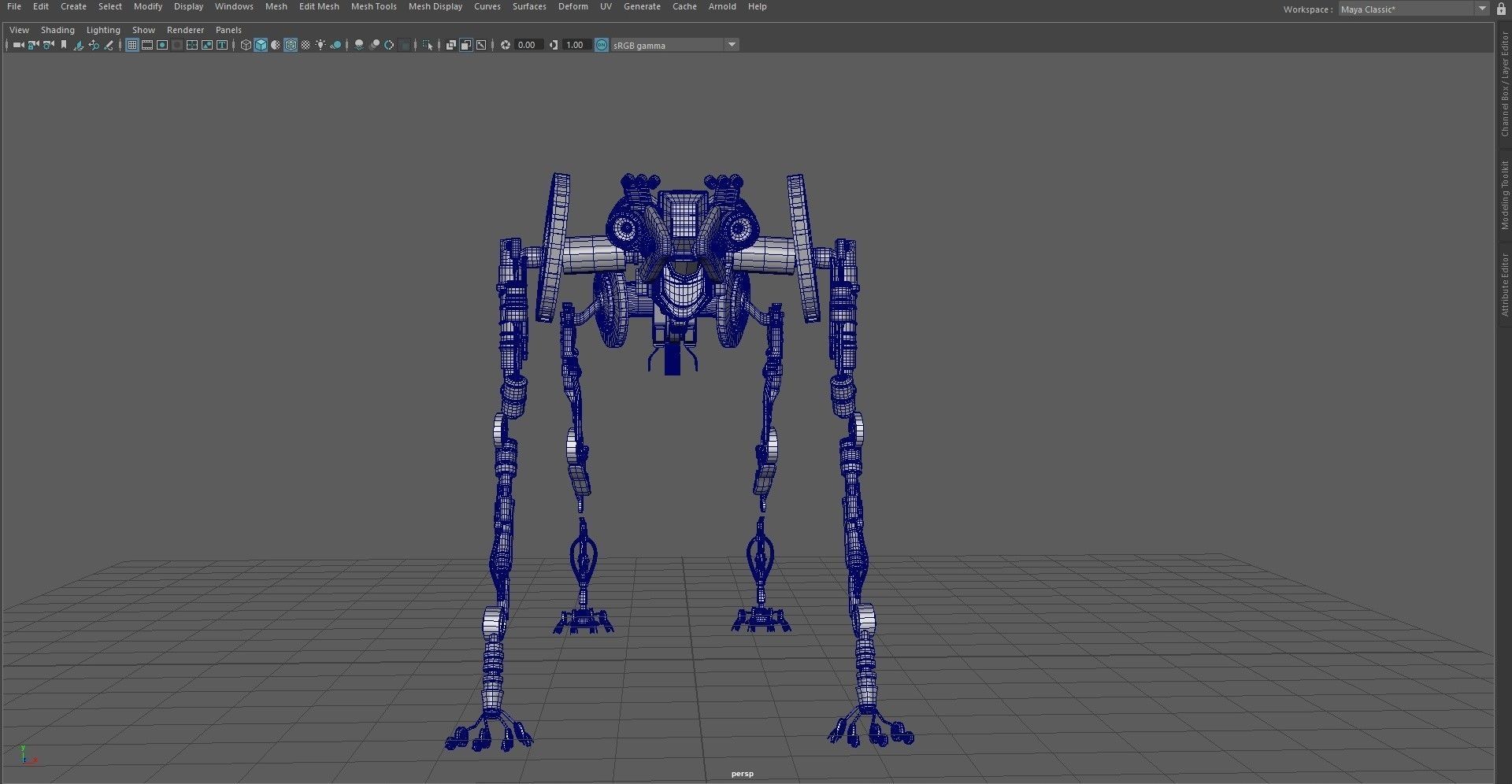Click the Select Camera icon

19,45
